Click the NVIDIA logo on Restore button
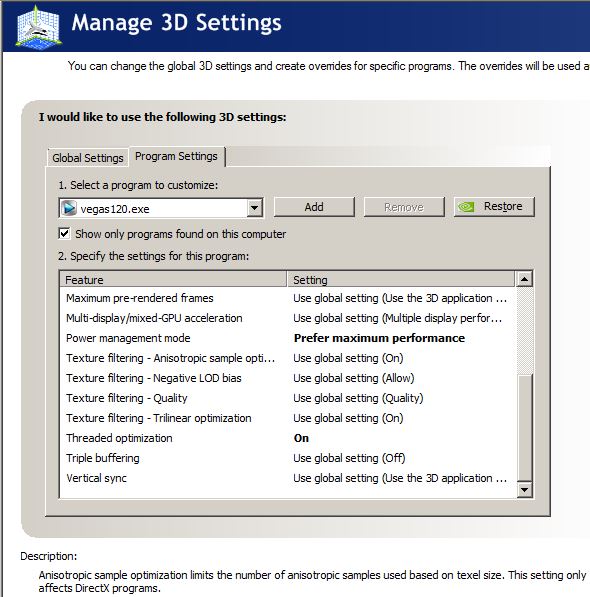 pyautogui.click(x=466, y=207)
